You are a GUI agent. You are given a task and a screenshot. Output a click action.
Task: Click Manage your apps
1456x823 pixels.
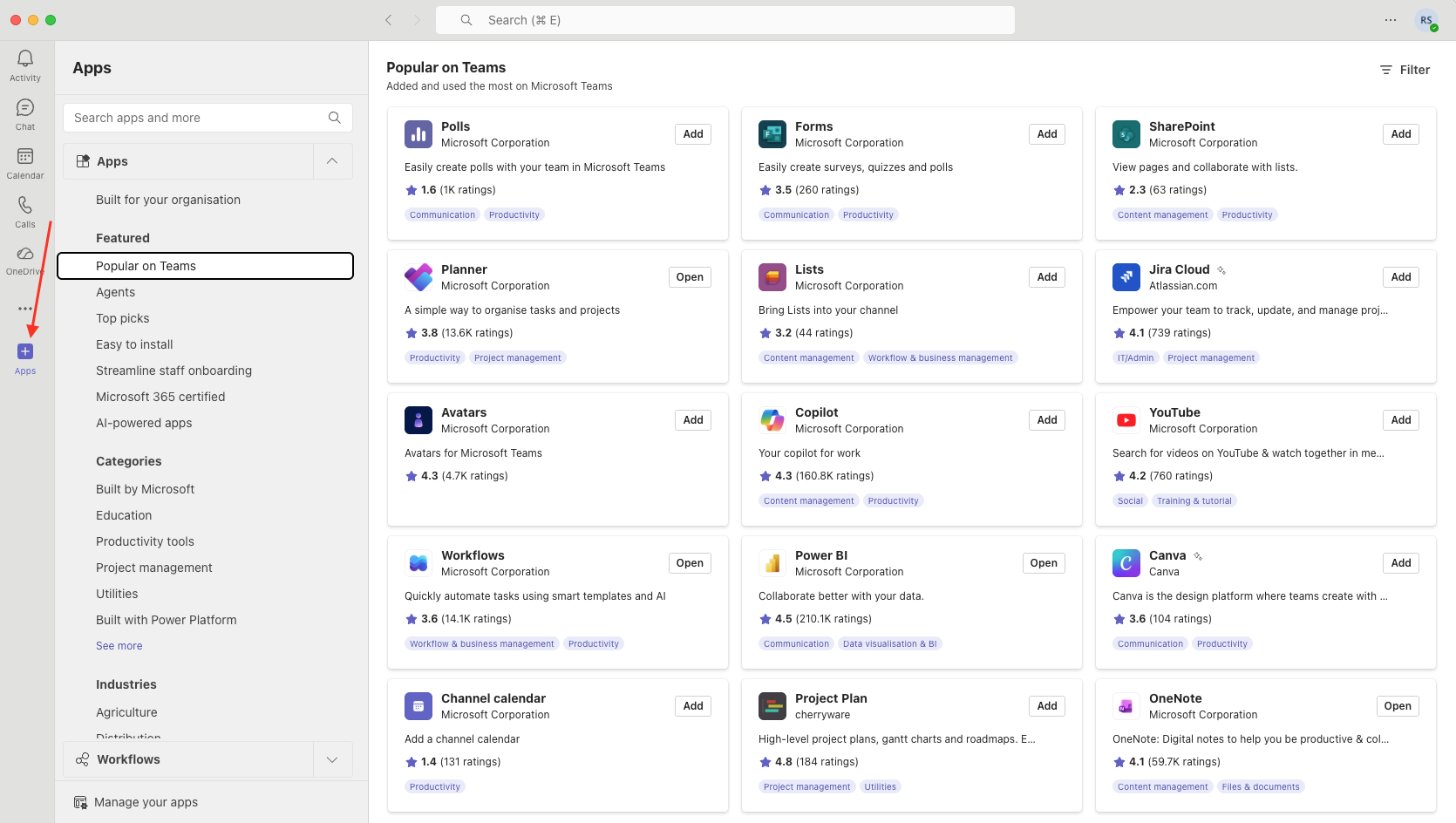point(146,802)
